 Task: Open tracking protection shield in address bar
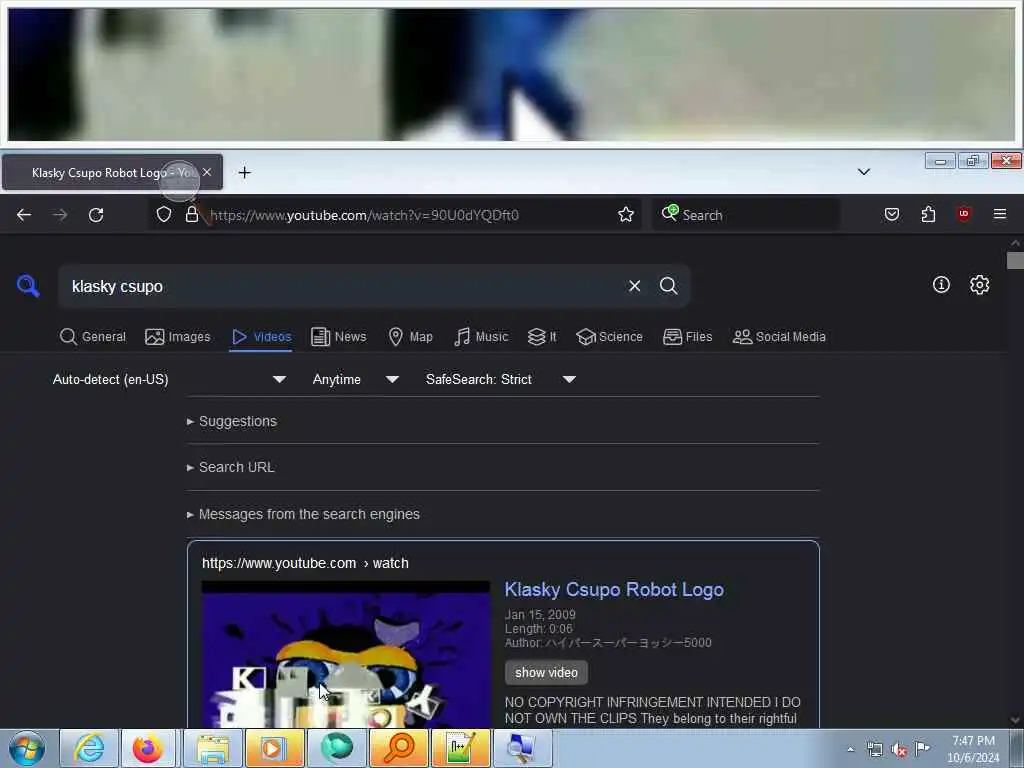(x=164, y=214)
